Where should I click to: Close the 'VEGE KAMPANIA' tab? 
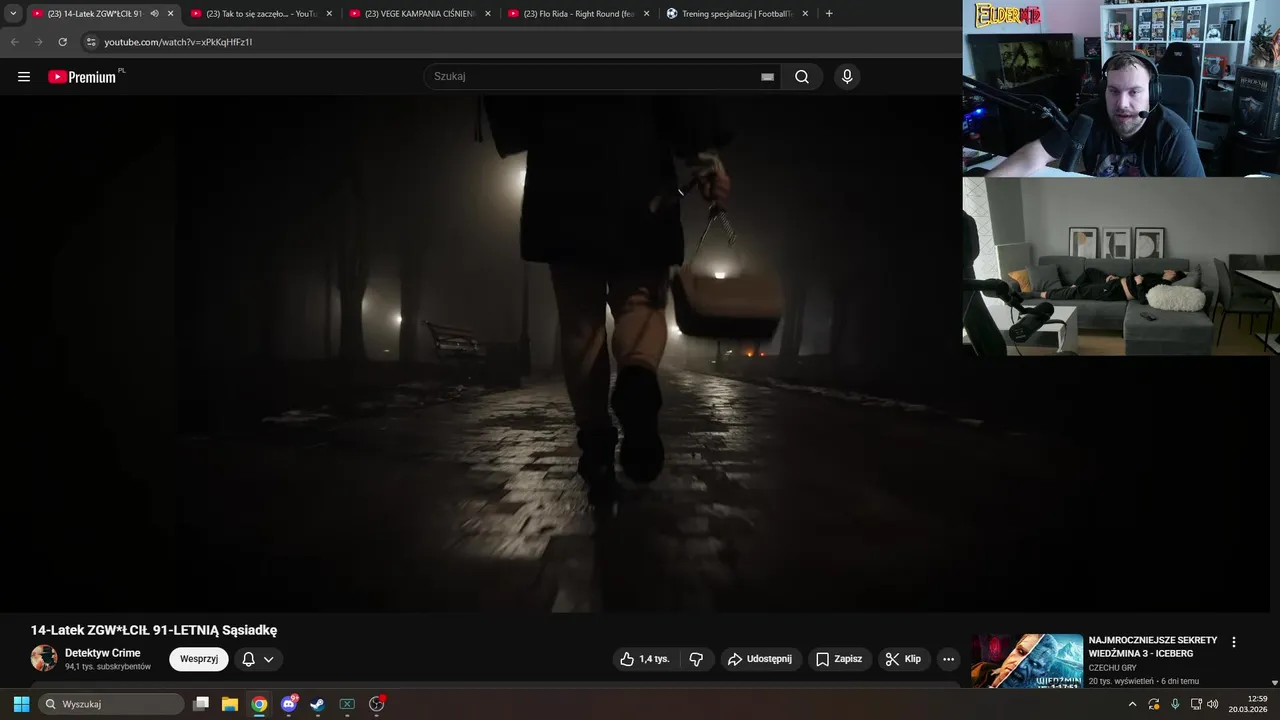[x=488, y=13]
